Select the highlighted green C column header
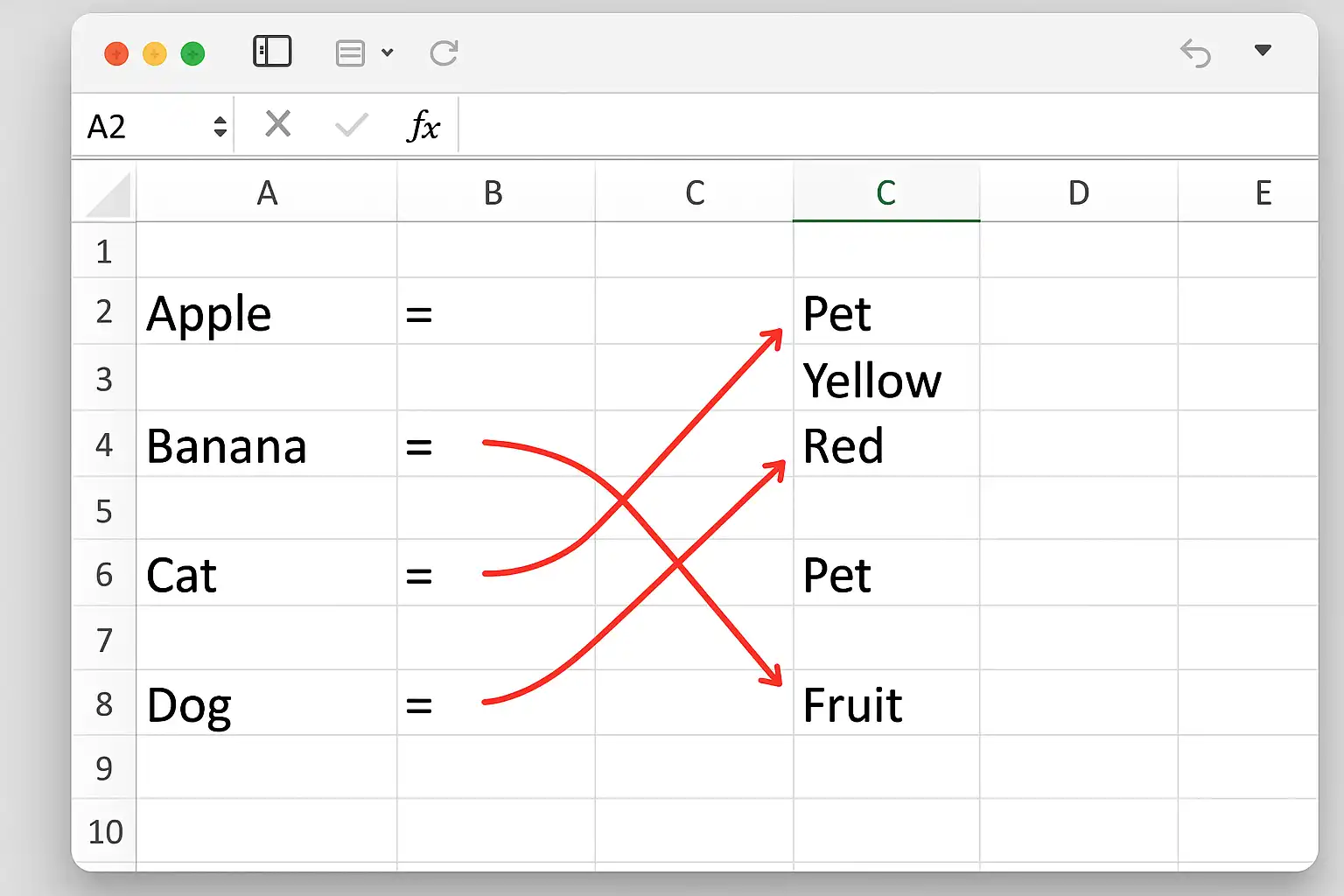The image size is (1344, 896). [x=886, y=192]
